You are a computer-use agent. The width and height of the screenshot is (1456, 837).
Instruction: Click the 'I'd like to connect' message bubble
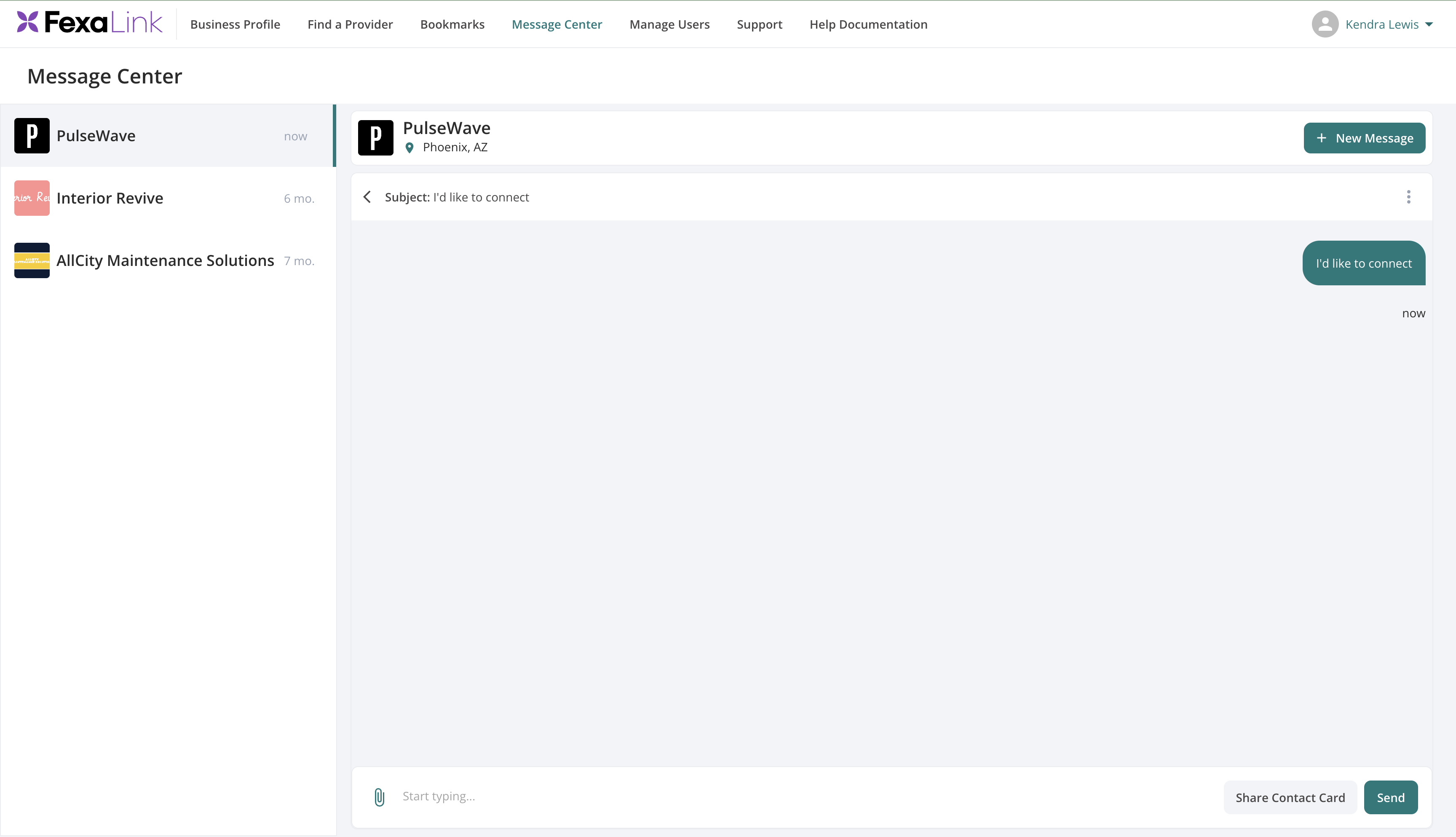(x=1363, y=263)
